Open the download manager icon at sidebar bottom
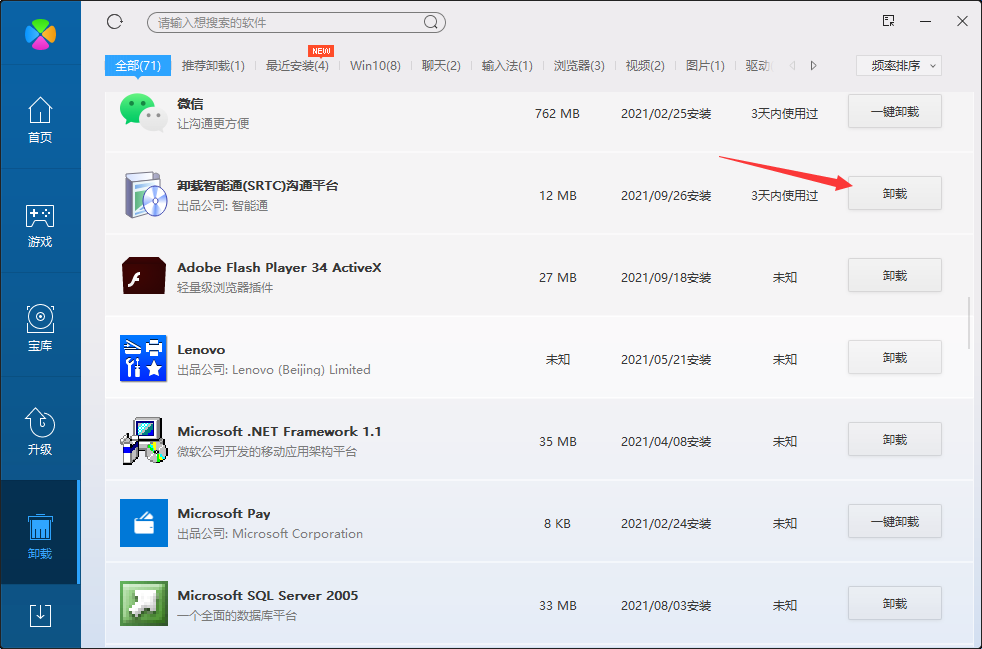Screen dimensions: 982x649 click(x=40, y=615)
